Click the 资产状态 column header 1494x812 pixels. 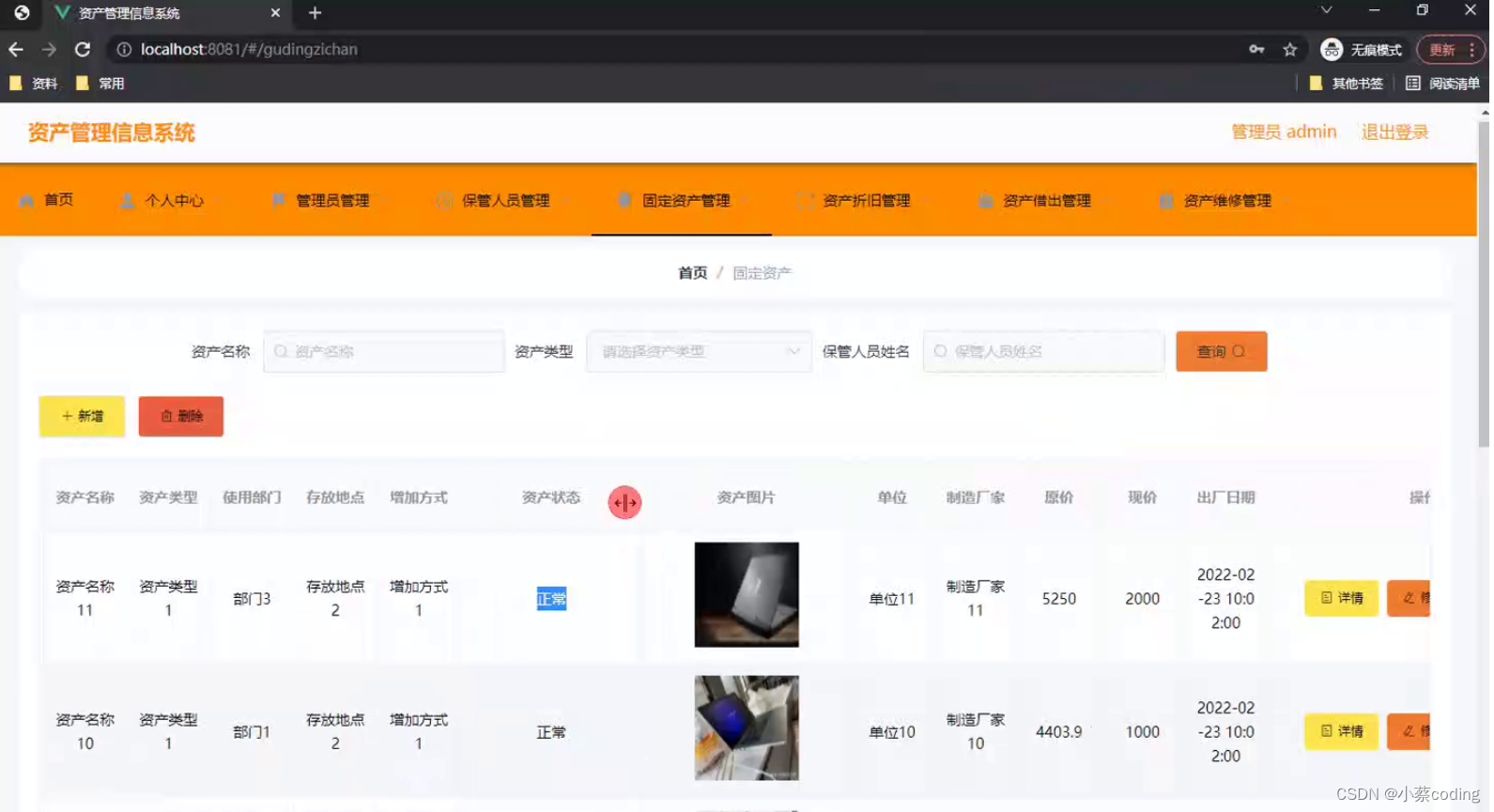coord(551,498)
